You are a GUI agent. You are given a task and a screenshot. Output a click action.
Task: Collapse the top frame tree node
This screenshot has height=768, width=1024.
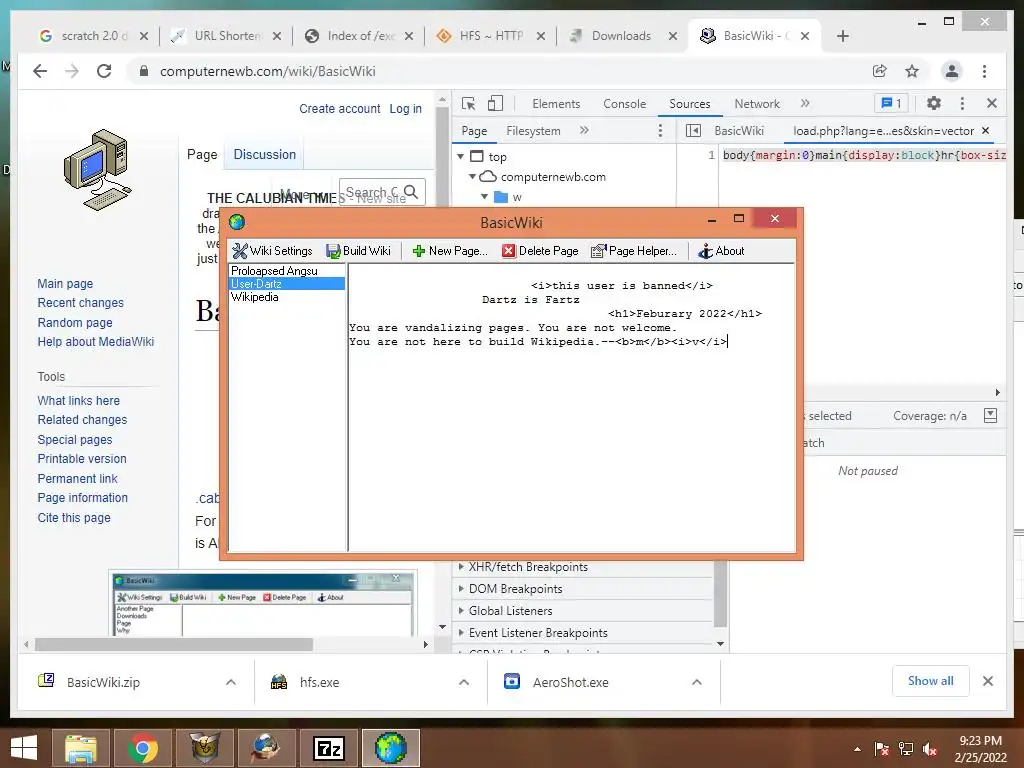(x=460, y=157)
